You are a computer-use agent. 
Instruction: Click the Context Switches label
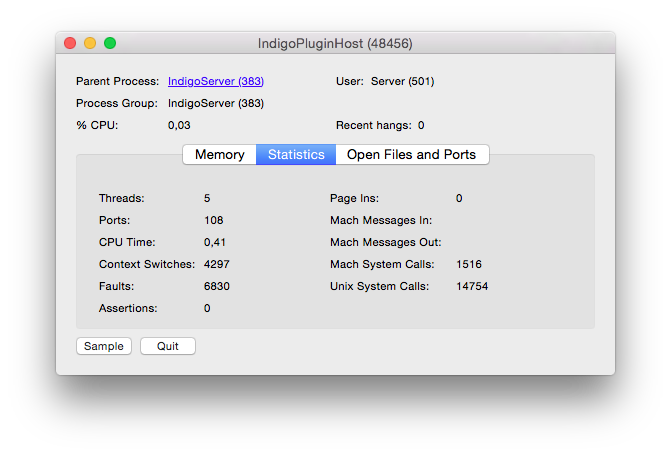tap(147, 264)
